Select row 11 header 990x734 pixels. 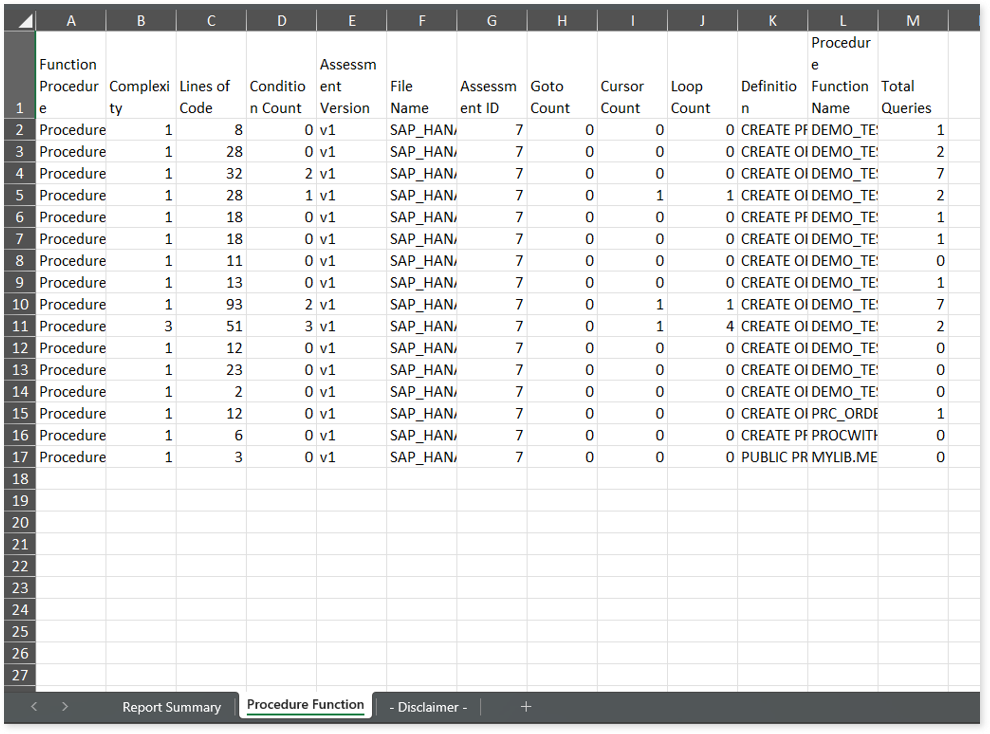20,326
